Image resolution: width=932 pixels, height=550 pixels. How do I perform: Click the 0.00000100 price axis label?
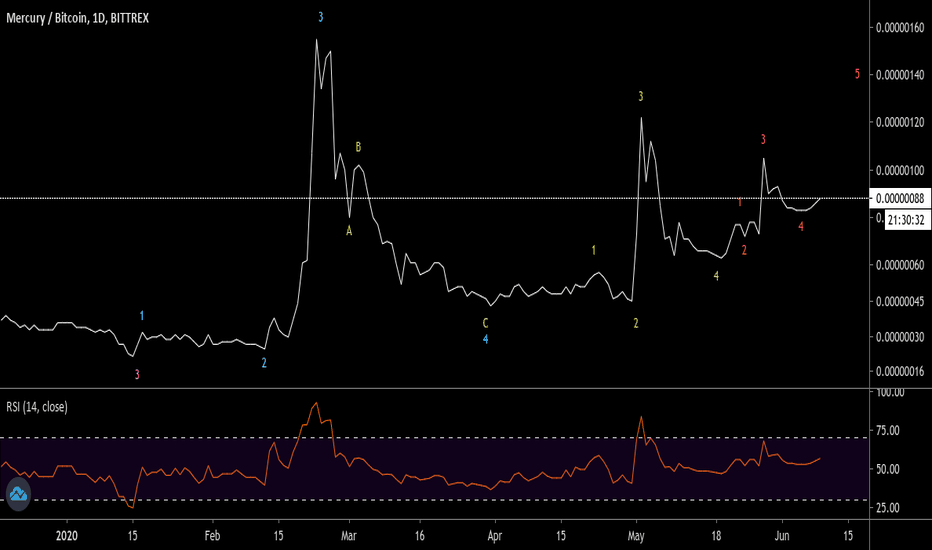tap(900, 171)
